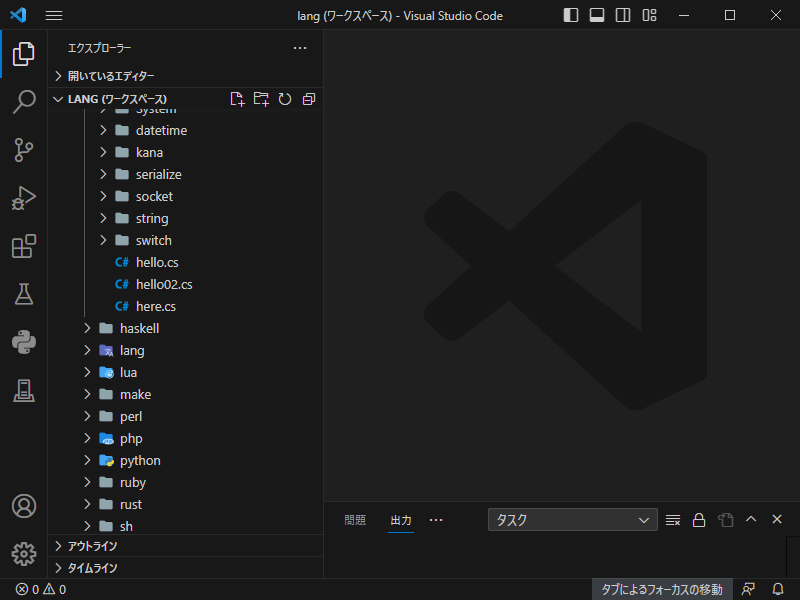Clear the output panel

(x=672, y=520)
